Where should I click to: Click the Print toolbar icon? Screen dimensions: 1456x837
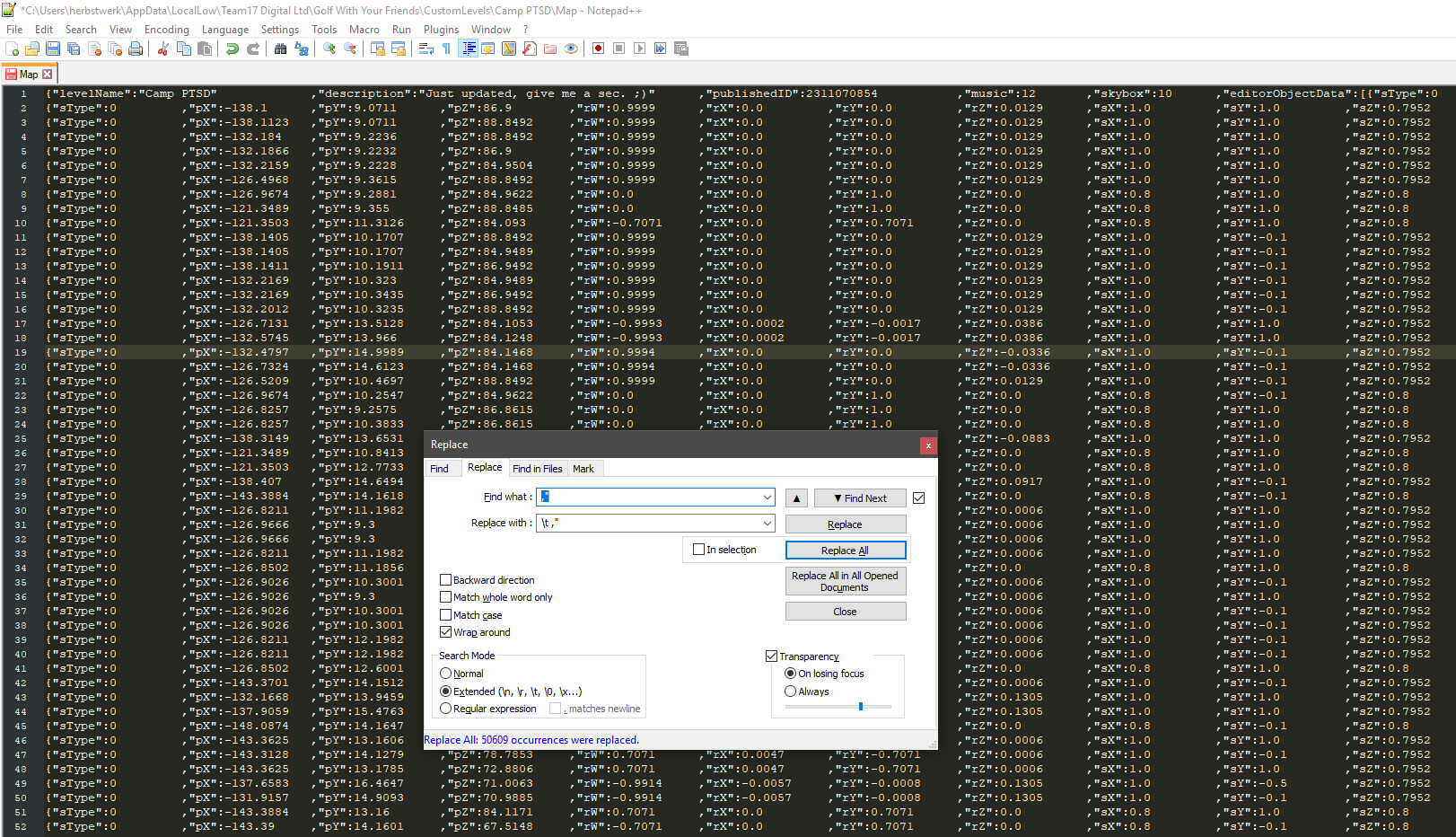(136, 48)
